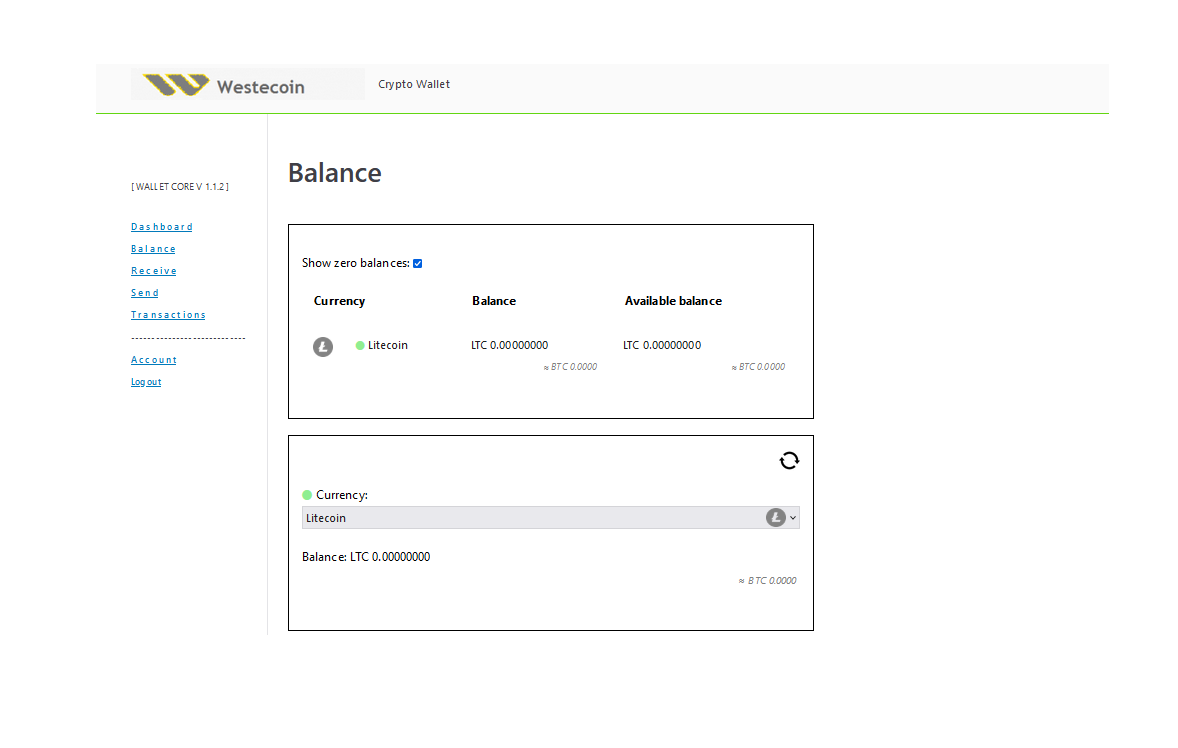Click the Currency column header
1178x748 pixels.
(x=340, y=301)
